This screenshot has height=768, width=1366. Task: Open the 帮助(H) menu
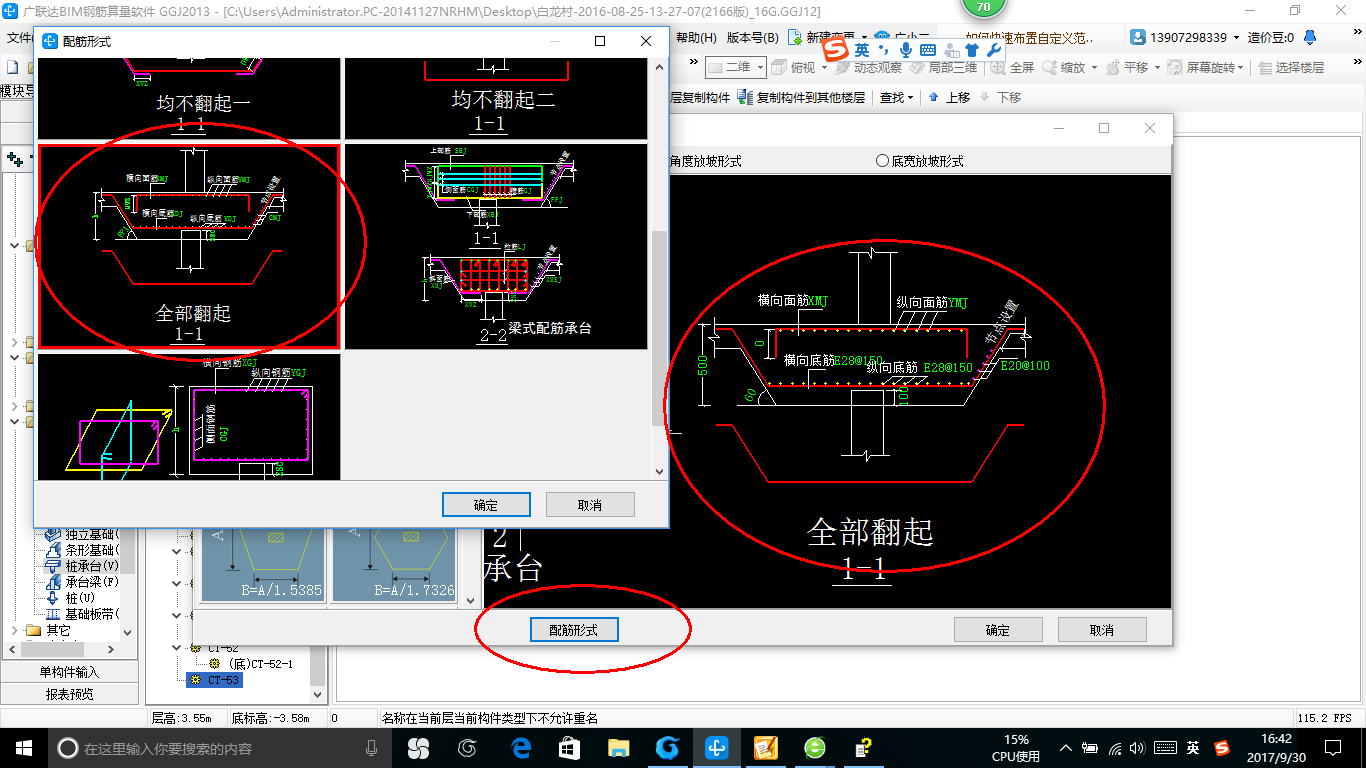(x=696, y=38)
